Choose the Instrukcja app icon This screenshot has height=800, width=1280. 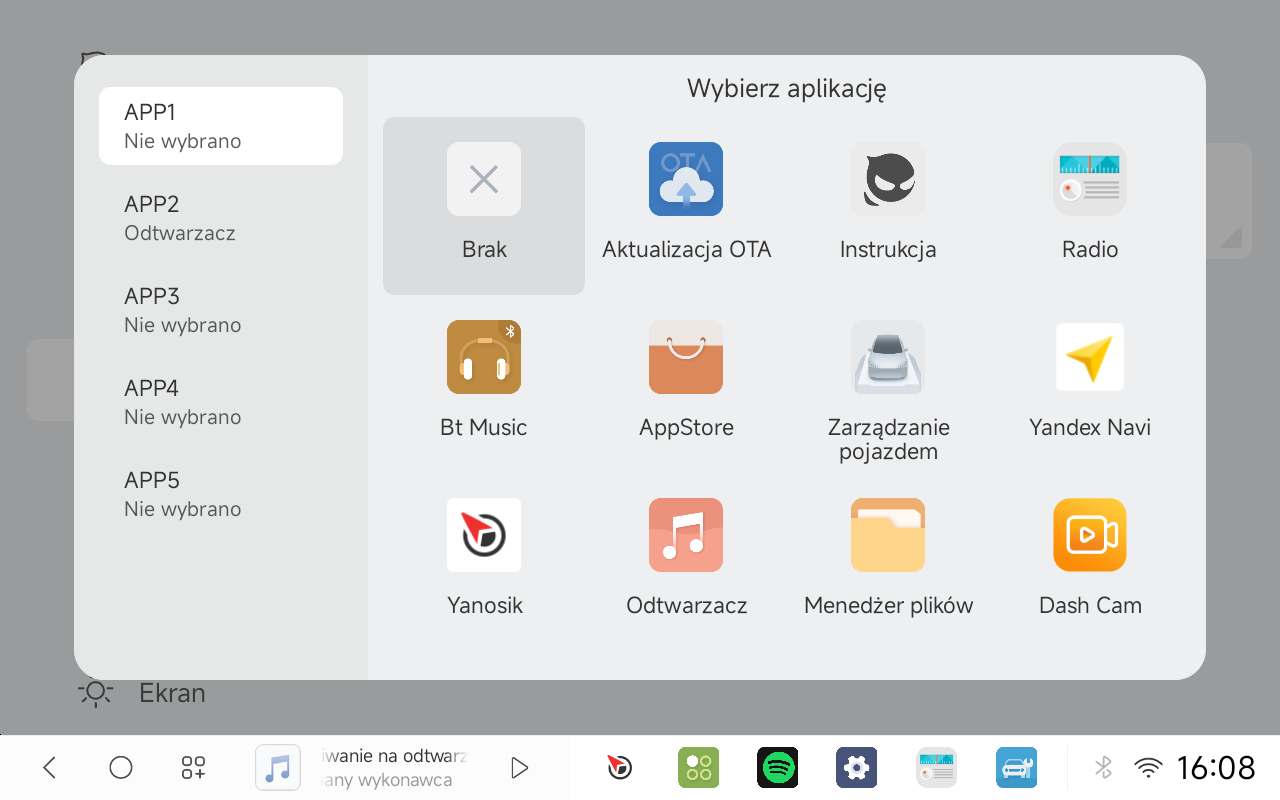888,180
